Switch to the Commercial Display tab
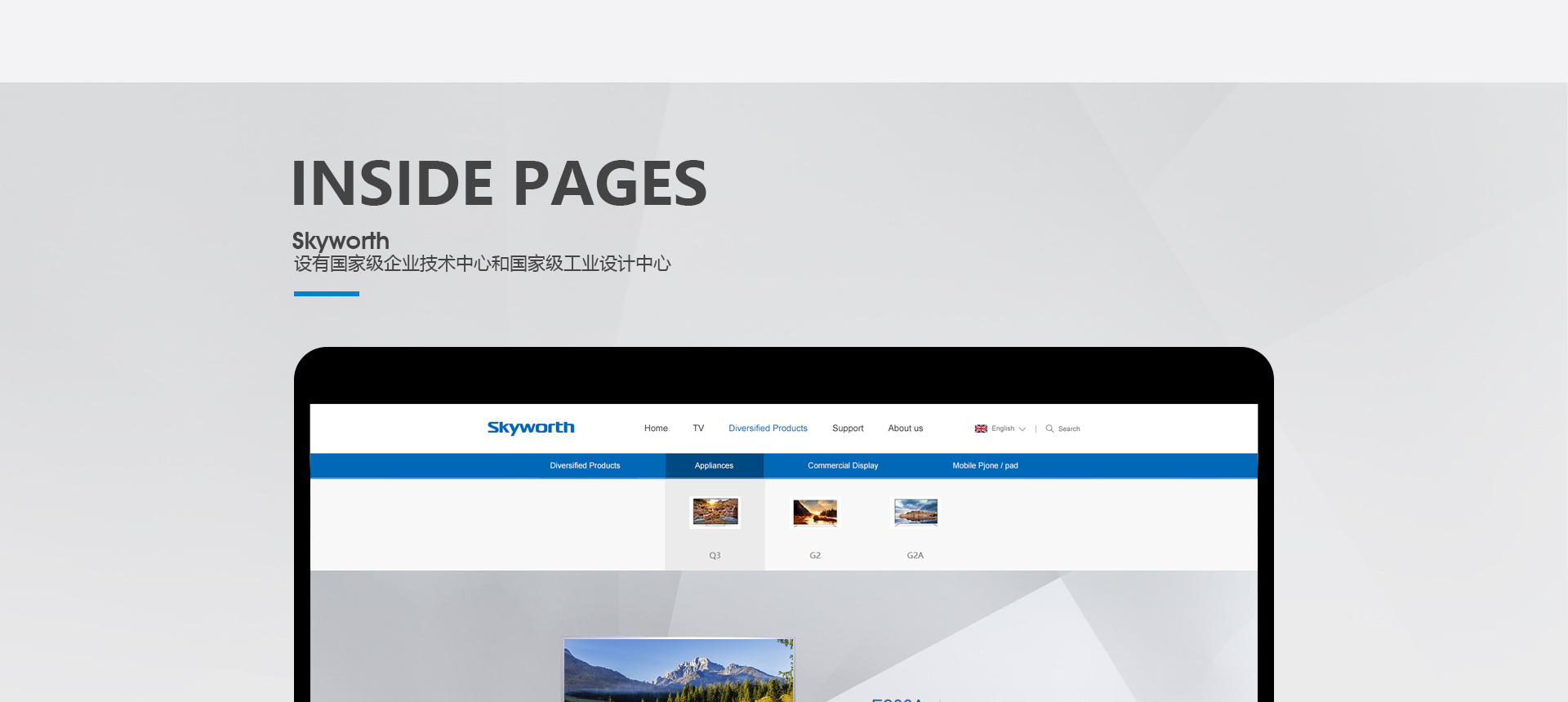 pos(843,466)
